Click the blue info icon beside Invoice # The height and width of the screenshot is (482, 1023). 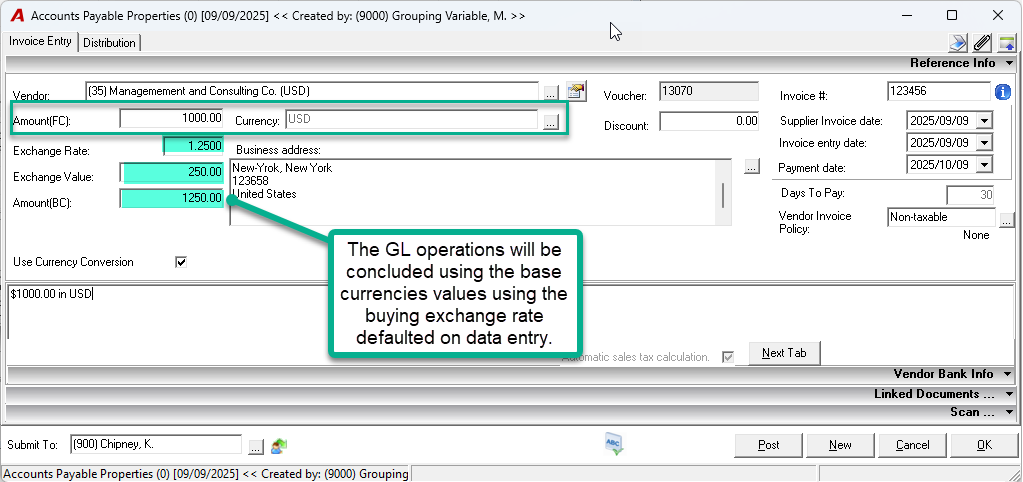pos(1002,93)
